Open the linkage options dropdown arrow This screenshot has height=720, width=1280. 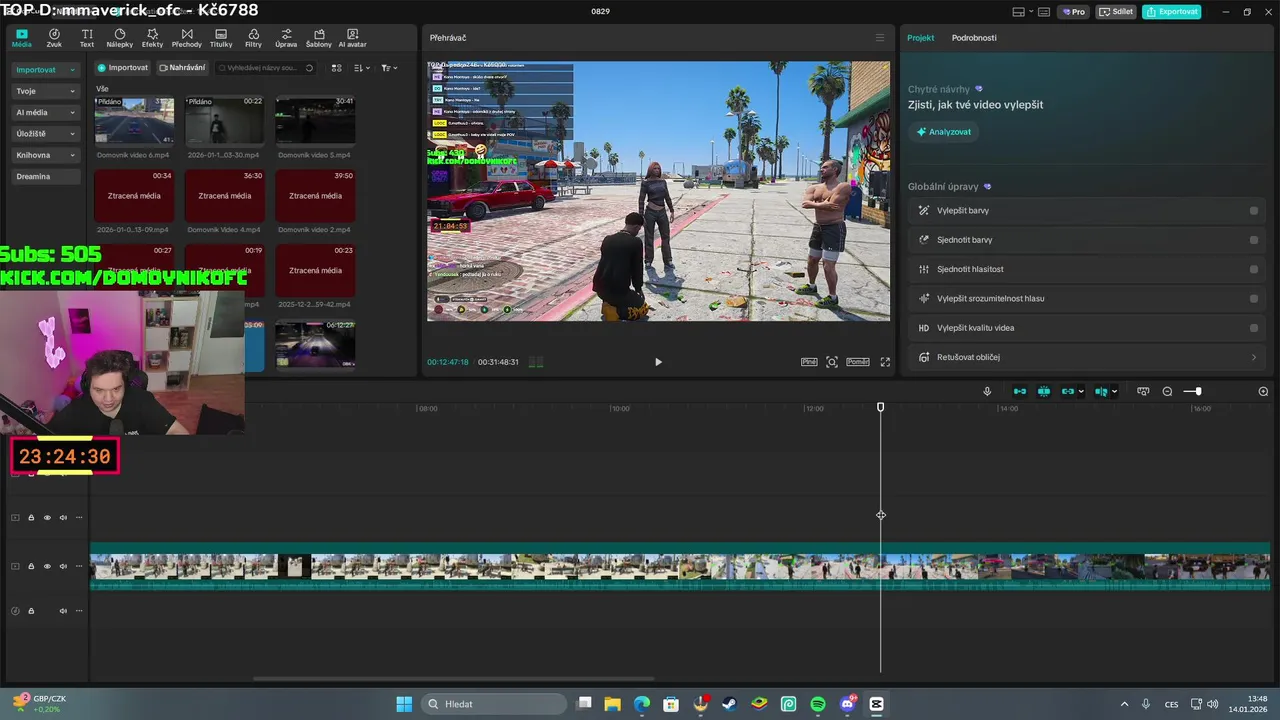1081,391
